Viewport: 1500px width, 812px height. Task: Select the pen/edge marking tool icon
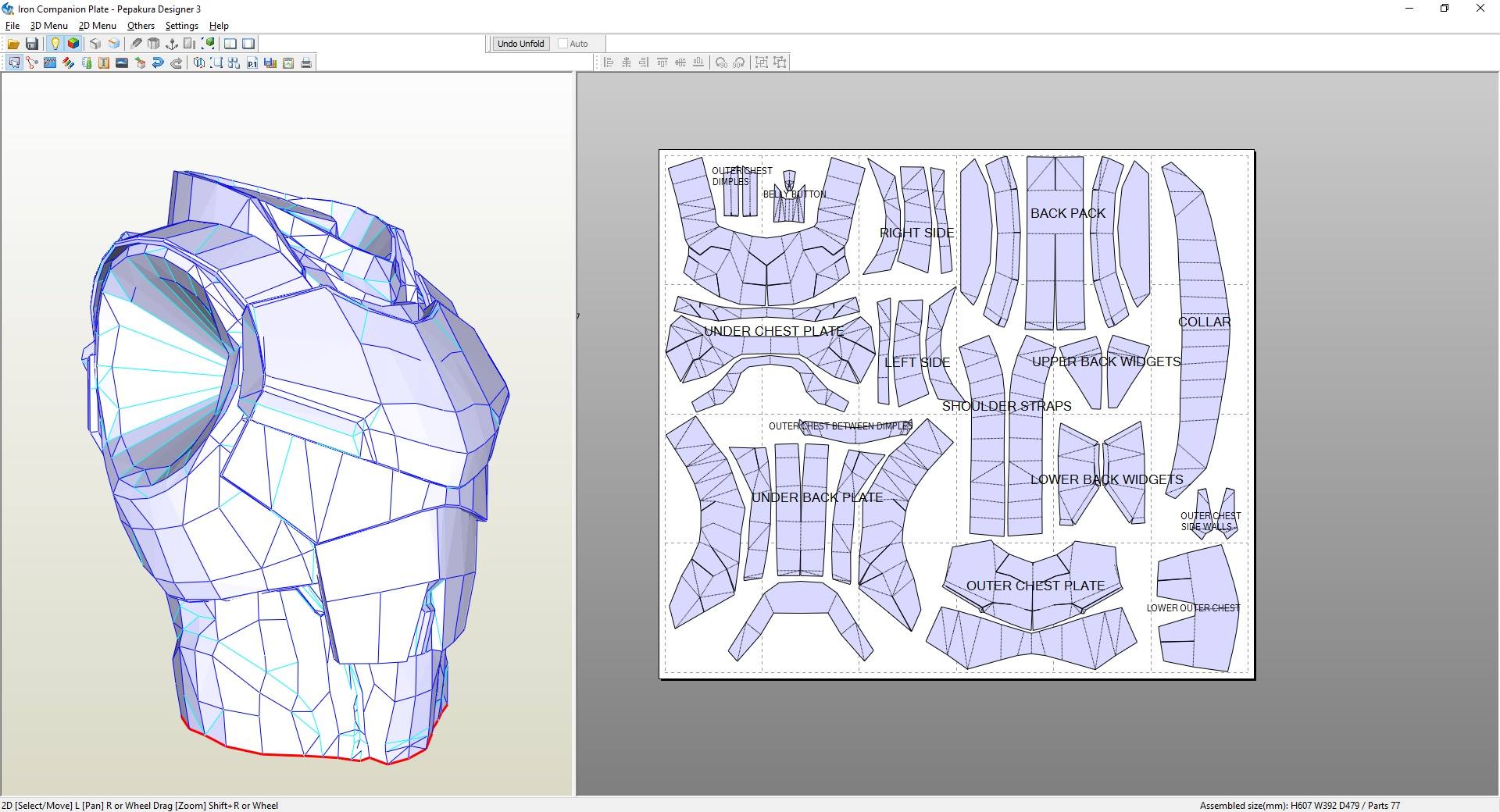point(136,44)
